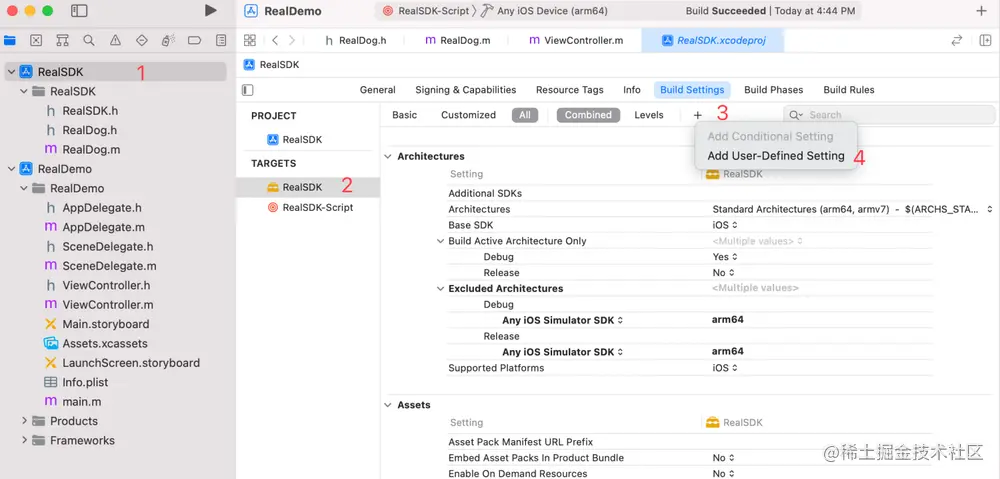
Task: Collapse the Assets section
Action: 388,405
